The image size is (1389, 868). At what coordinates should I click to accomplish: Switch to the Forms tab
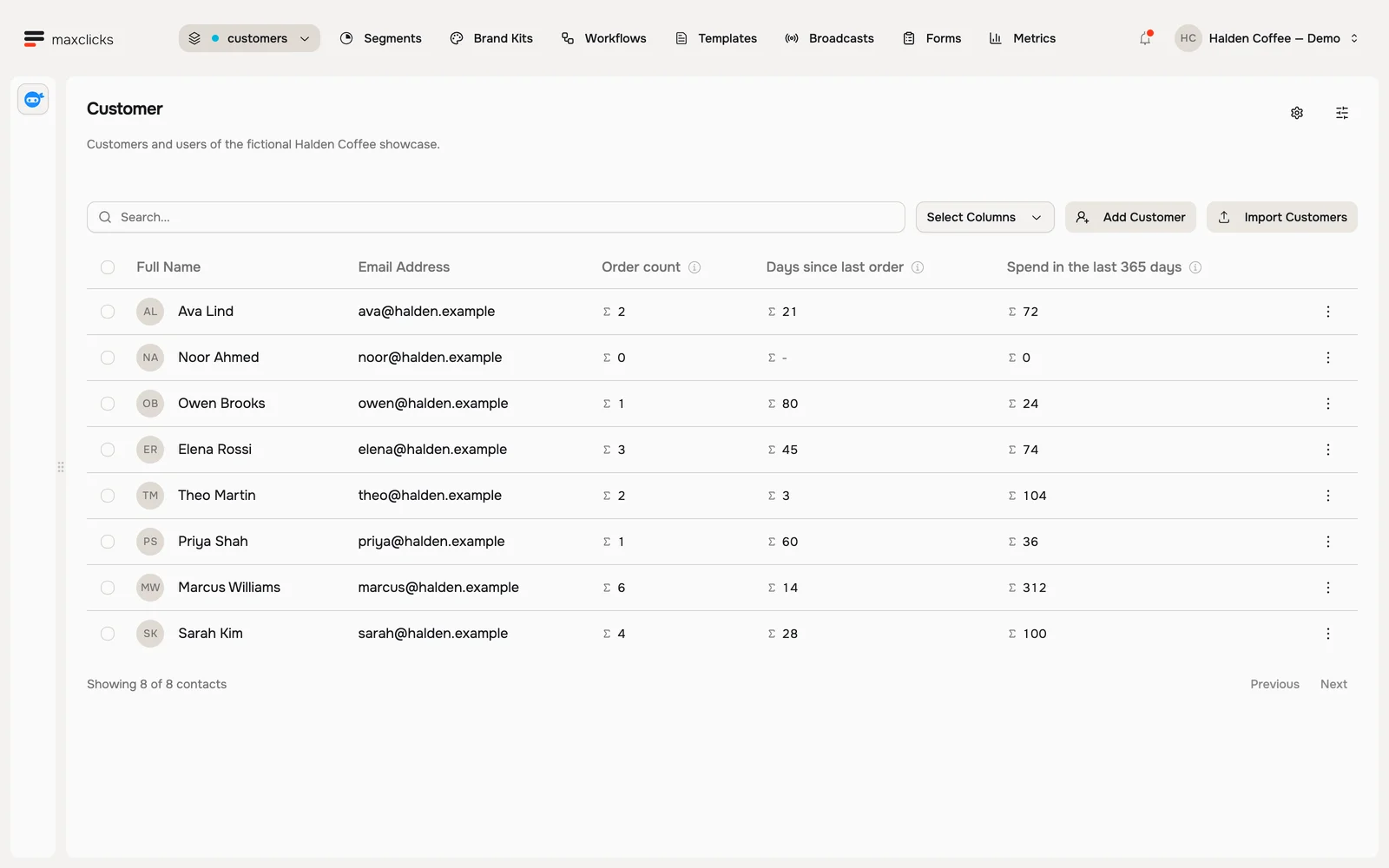(x=931, y=38)
